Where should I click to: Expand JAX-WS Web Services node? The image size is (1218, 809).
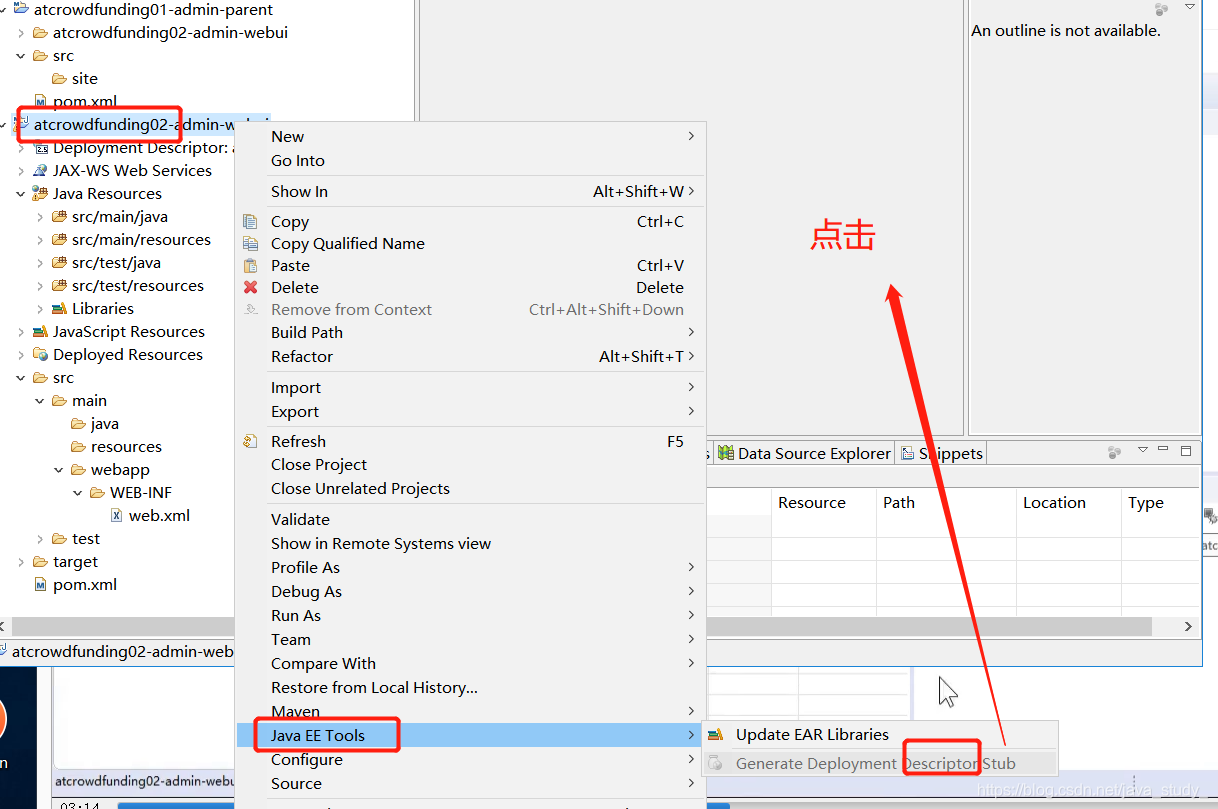(x=21, y=171)
